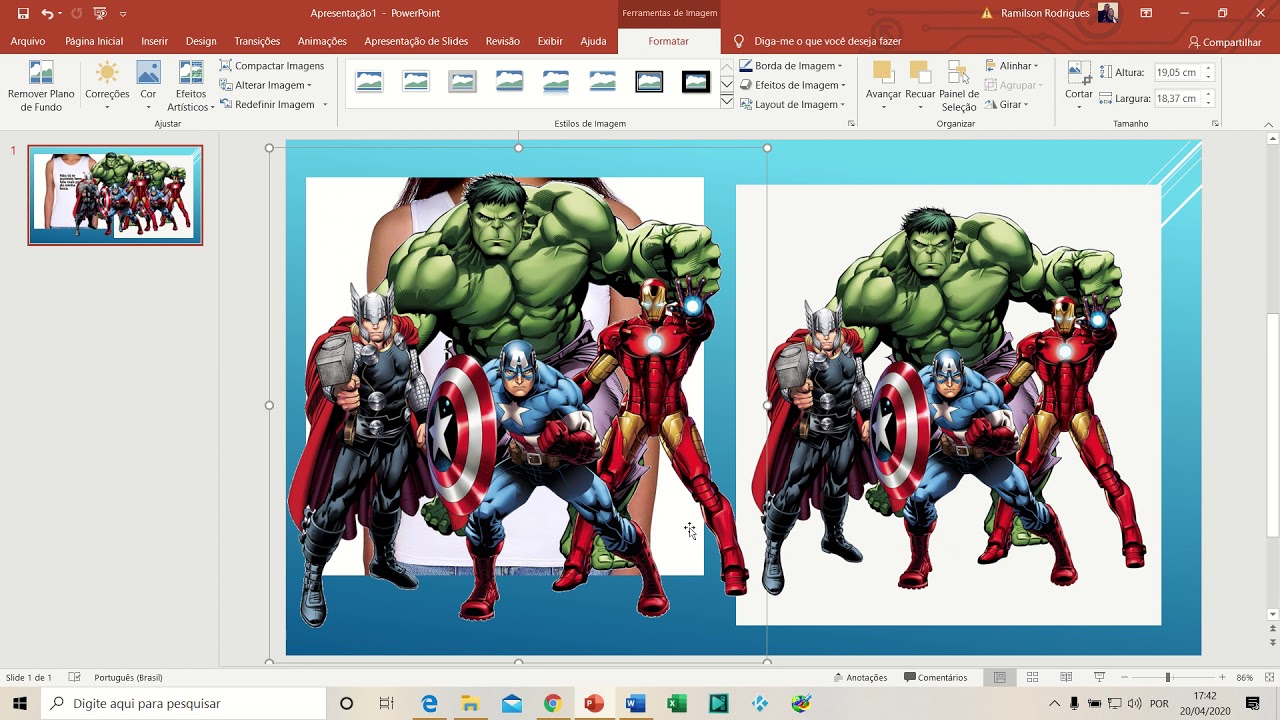Switch to Inserir tab
Viewport: 1280px width, 720px height.
(154, 41)
